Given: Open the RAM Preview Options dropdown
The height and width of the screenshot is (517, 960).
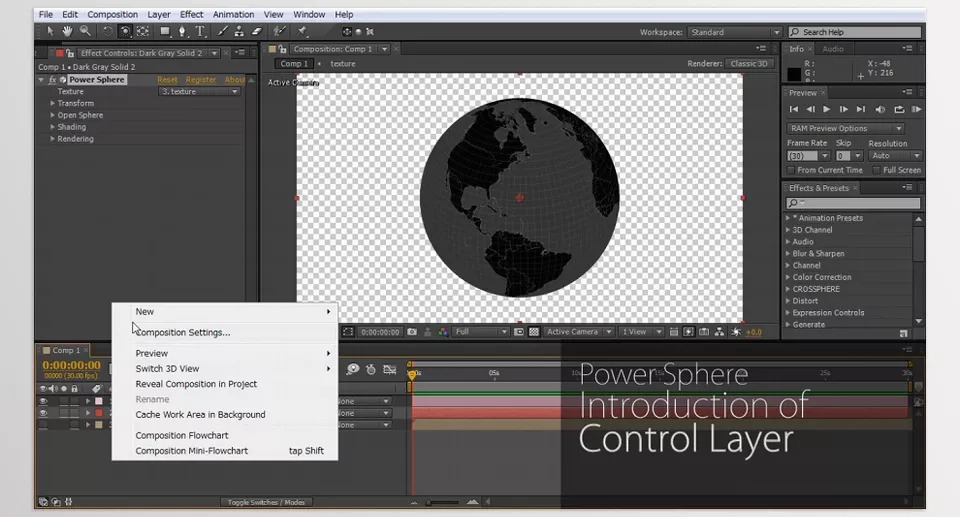Looking at the screenshot, I should 845,129.
